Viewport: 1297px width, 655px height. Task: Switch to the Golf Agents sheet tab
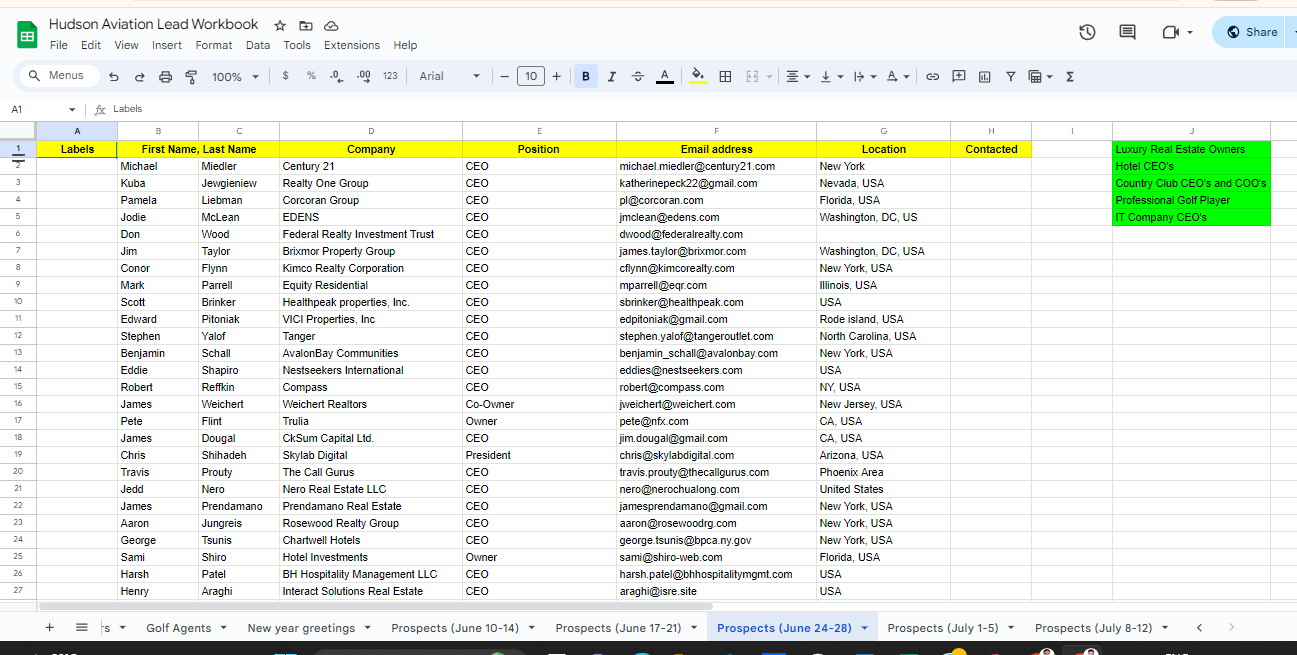point(179,628)
